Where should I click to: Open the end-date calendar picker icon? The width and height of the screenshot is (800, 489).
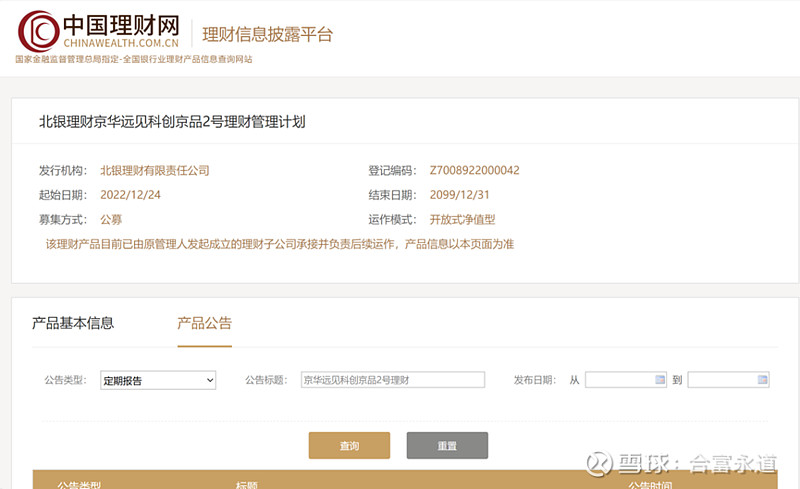[x=762, y=379]
